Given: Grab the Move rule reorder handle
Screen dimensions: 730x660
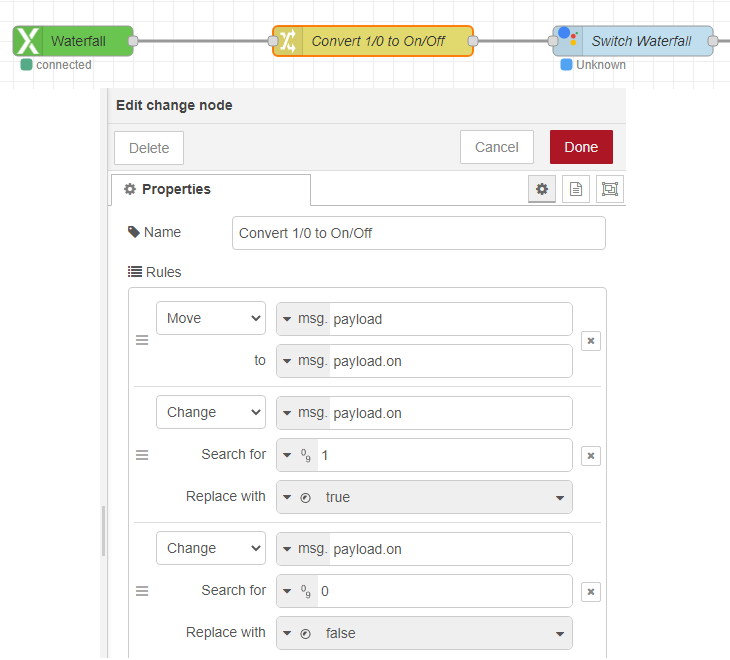Looking at the screenshot, I should 142,340.
